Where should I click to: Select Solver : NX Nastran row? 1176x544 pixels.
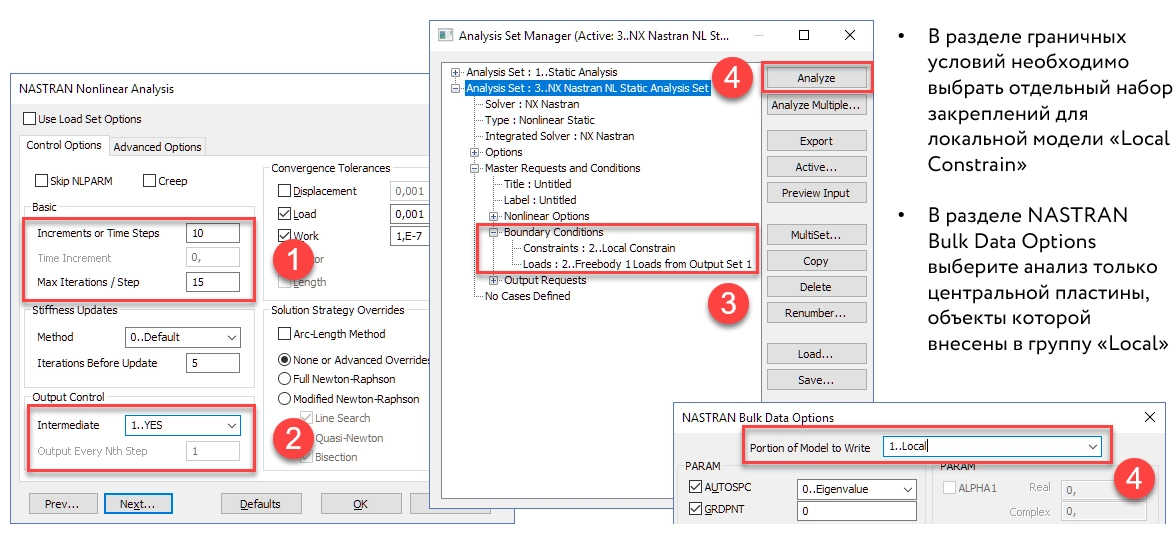(532, 104)
